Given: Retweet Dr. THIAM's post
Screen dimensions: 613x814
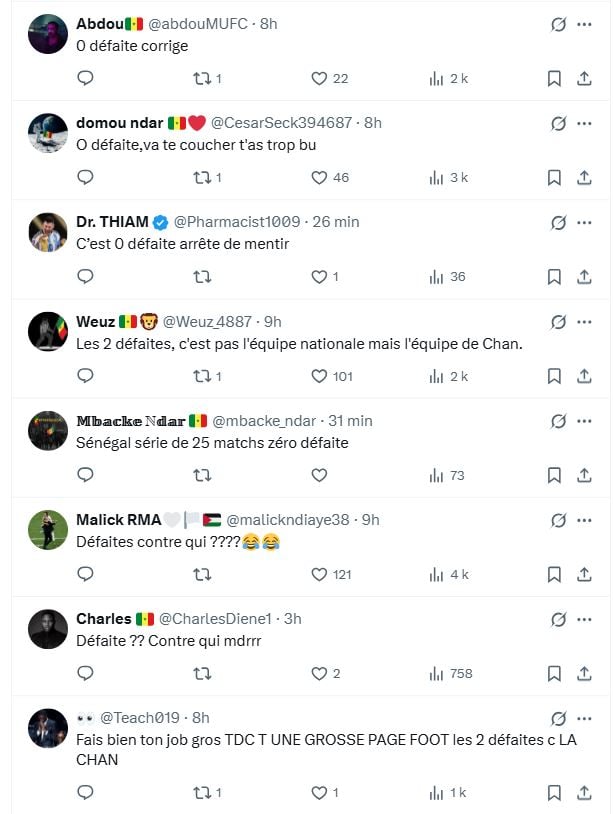Looking at the screenshot, I should click(202, 276).
